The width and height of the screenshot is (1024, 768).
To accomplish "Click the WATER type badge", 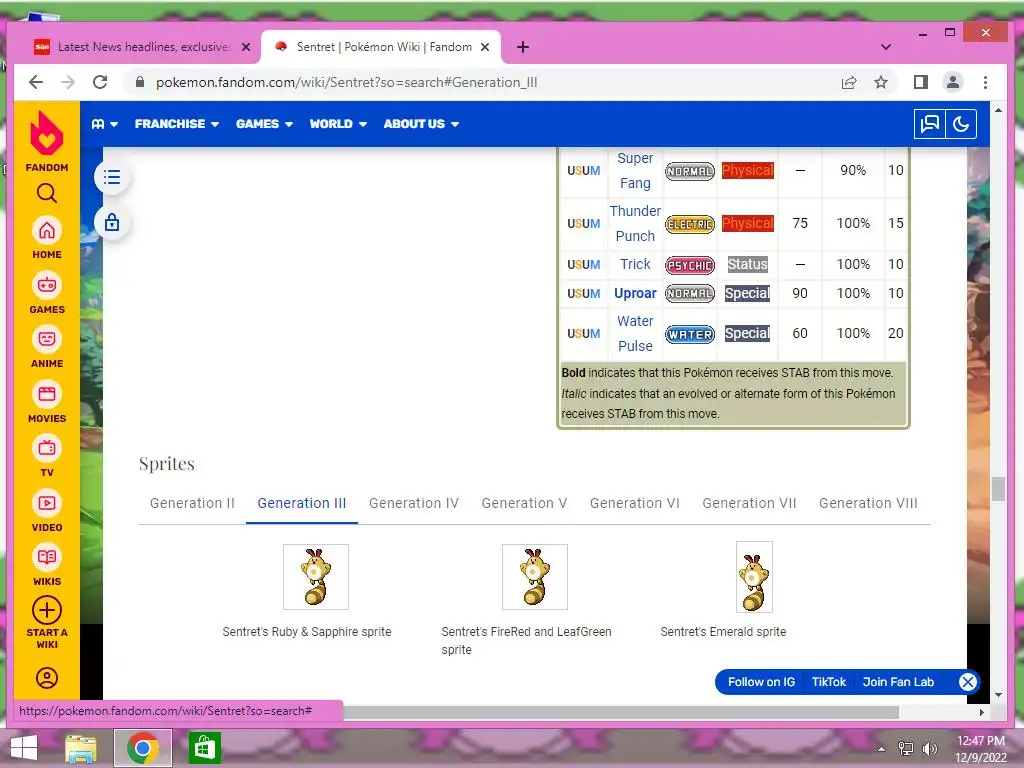I will point(690,334).
